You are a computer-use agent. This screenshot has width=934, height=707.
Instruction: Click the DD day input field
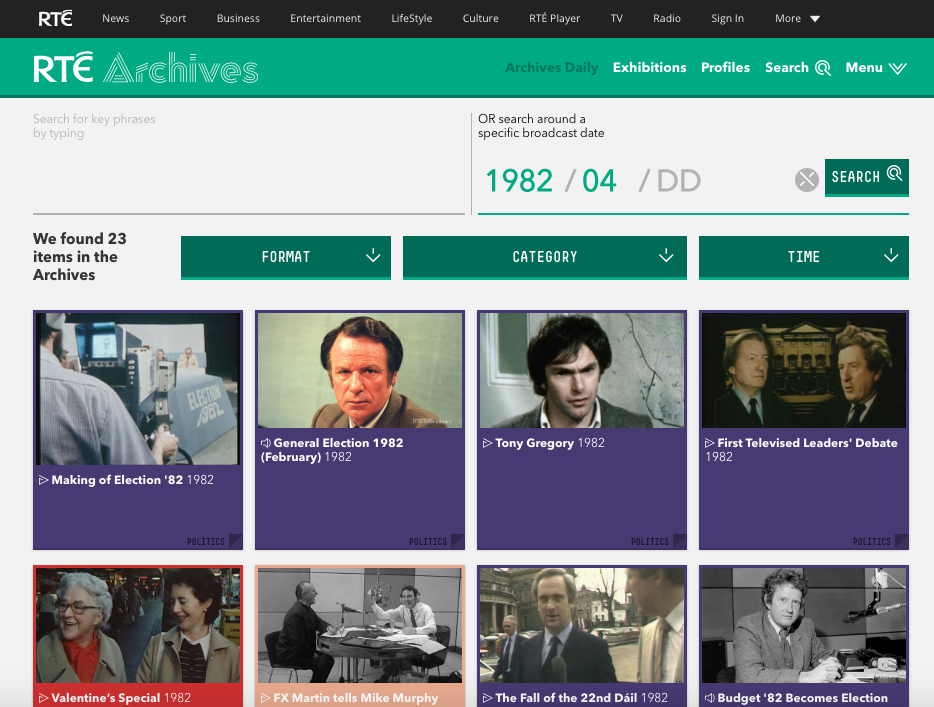(678, 180)
